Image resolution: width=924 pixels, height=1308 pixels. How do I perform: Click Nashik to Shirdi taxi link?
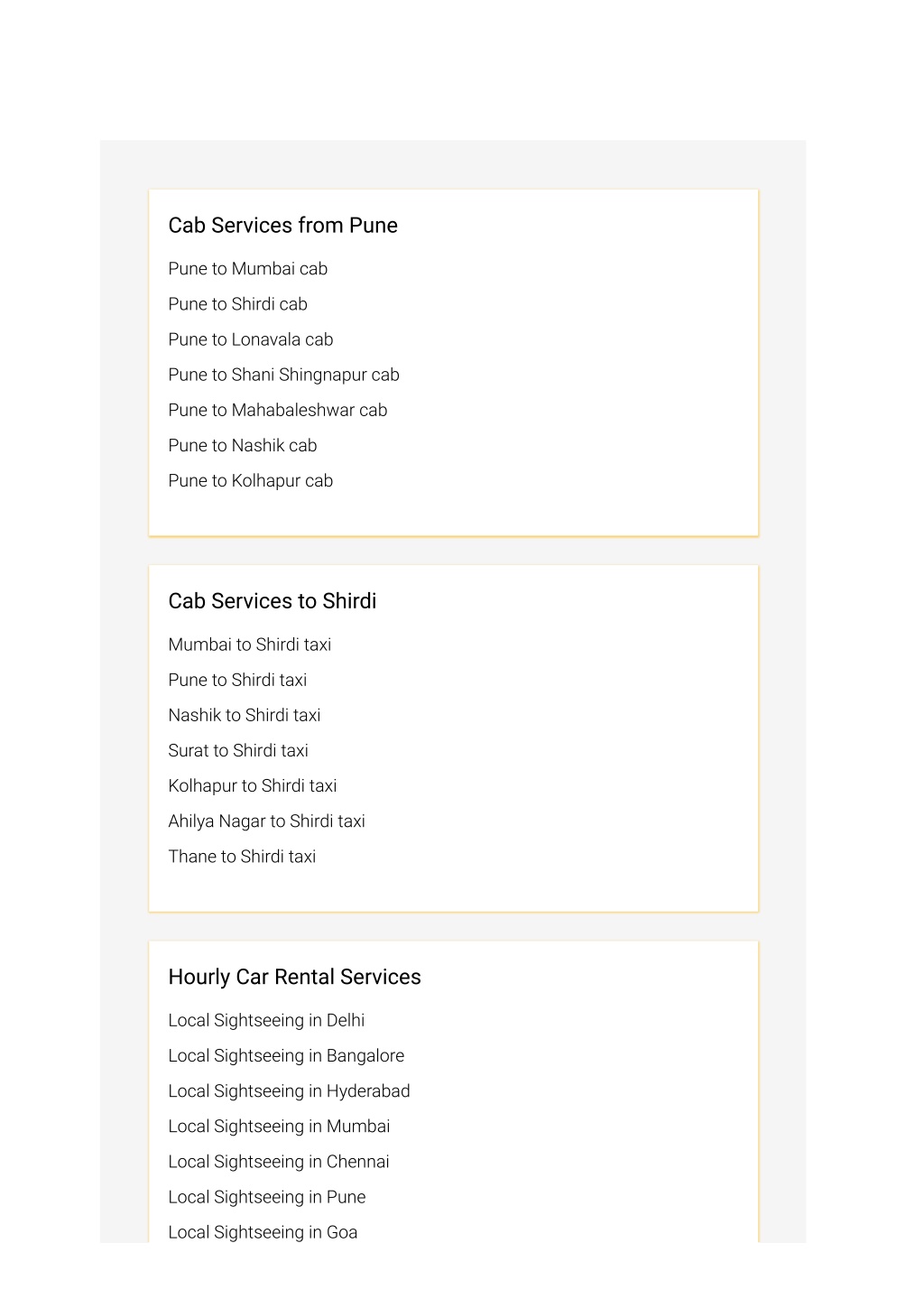[x=244, y=715]
